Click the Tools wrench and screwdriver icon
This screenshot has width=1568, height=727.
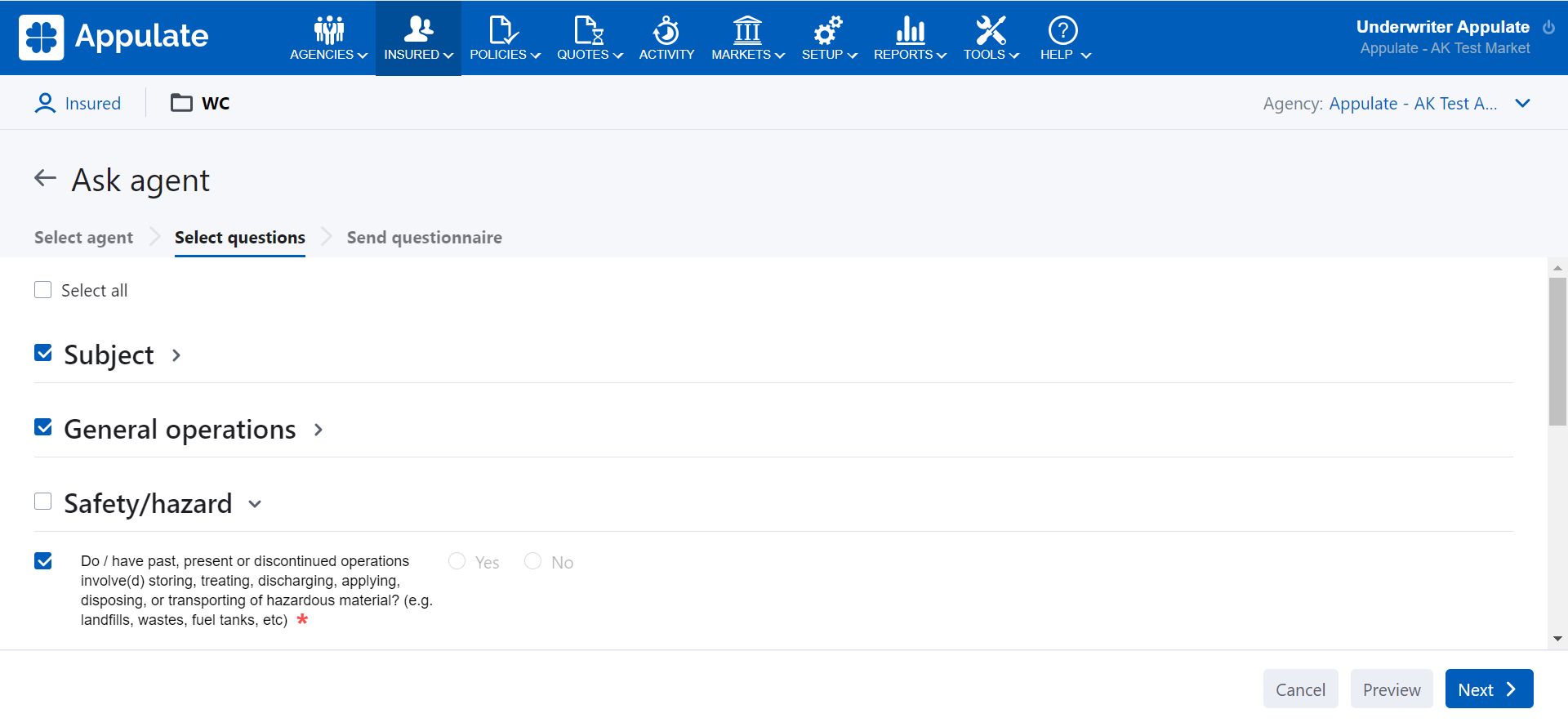coord(990,30)
